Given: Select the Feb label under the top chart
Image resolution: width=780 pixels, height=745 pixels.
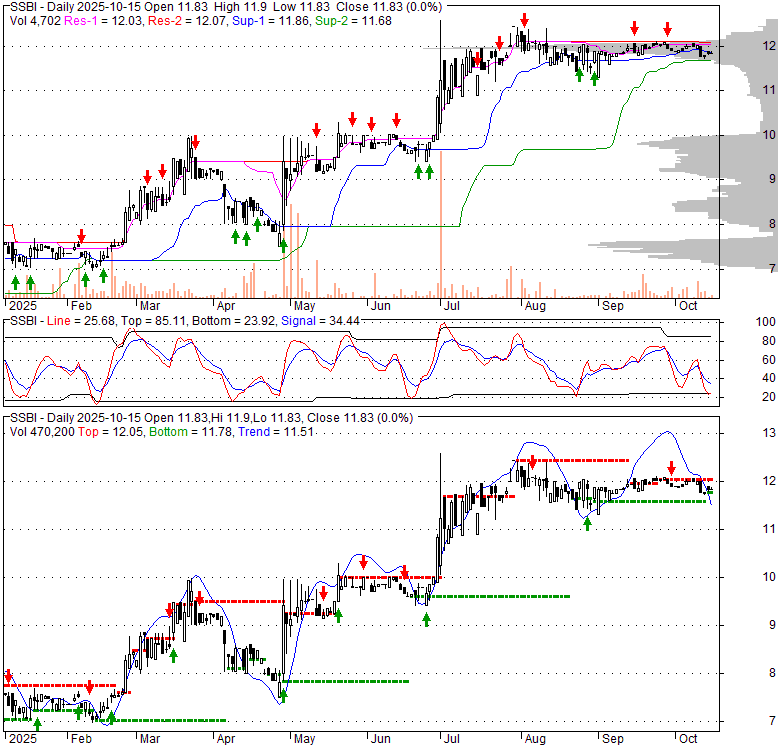Looking at the screenshot, I should coord(81,305).
